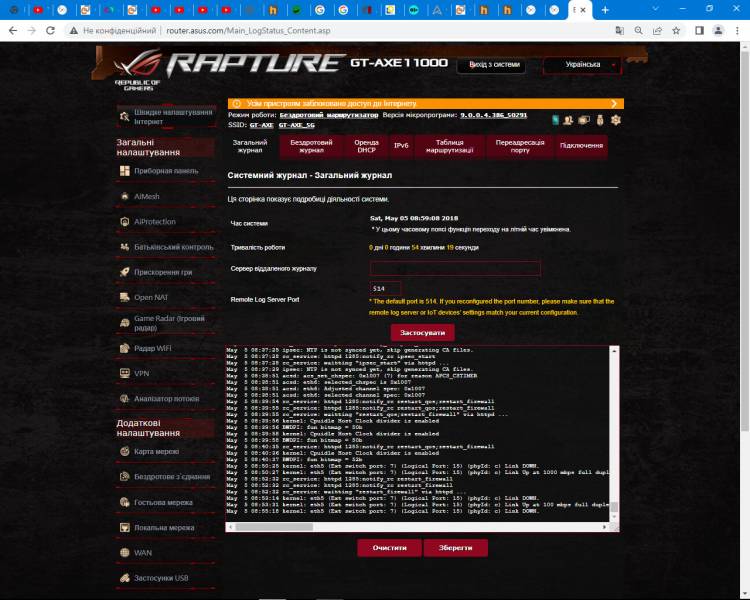Click the log horizontal scrollbar thumb
The height and width of the screenshot is (600, 750).
(275, 527)
